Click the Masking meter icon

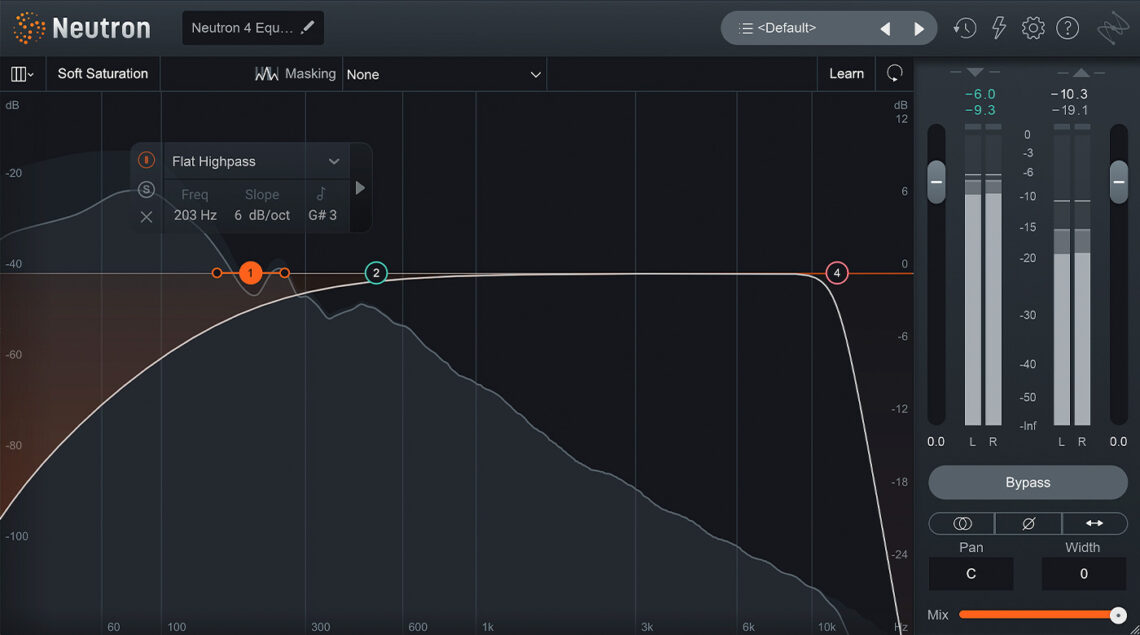[x=266, y=74]
